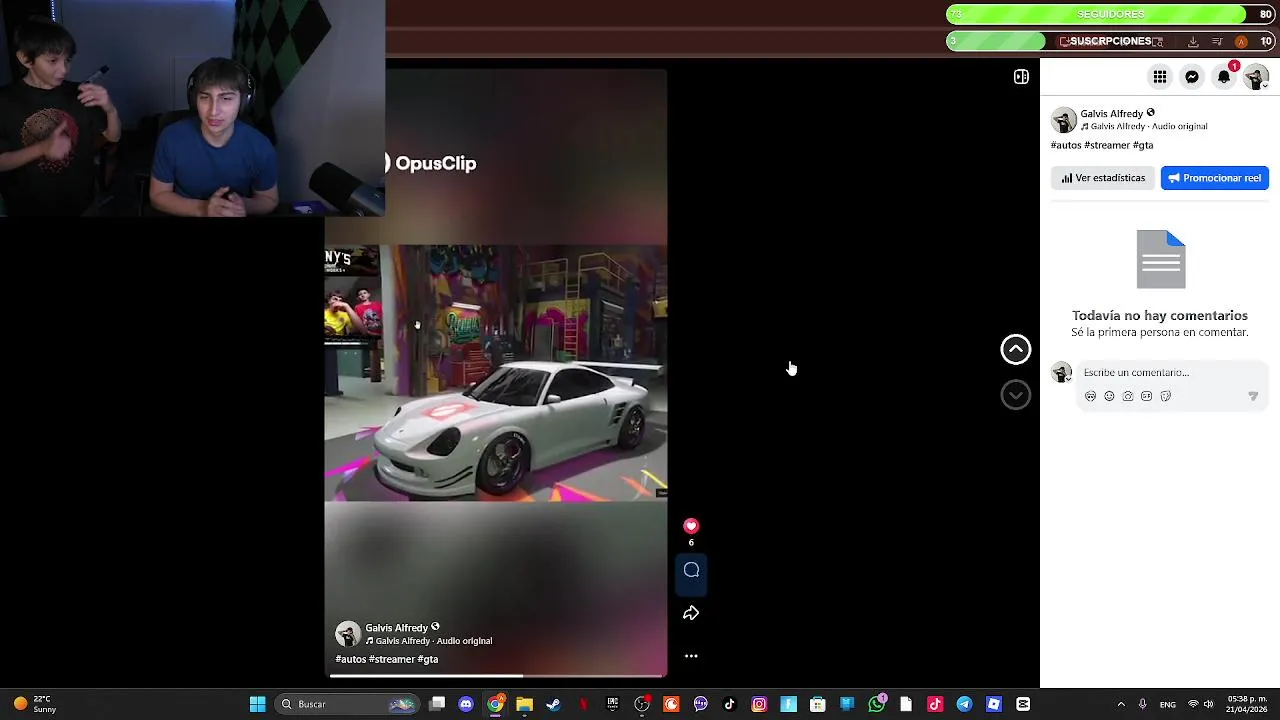This screenshot has height=720, width=1280.
Task: Open account profile menu at top right
Action: coord(1256,77)
